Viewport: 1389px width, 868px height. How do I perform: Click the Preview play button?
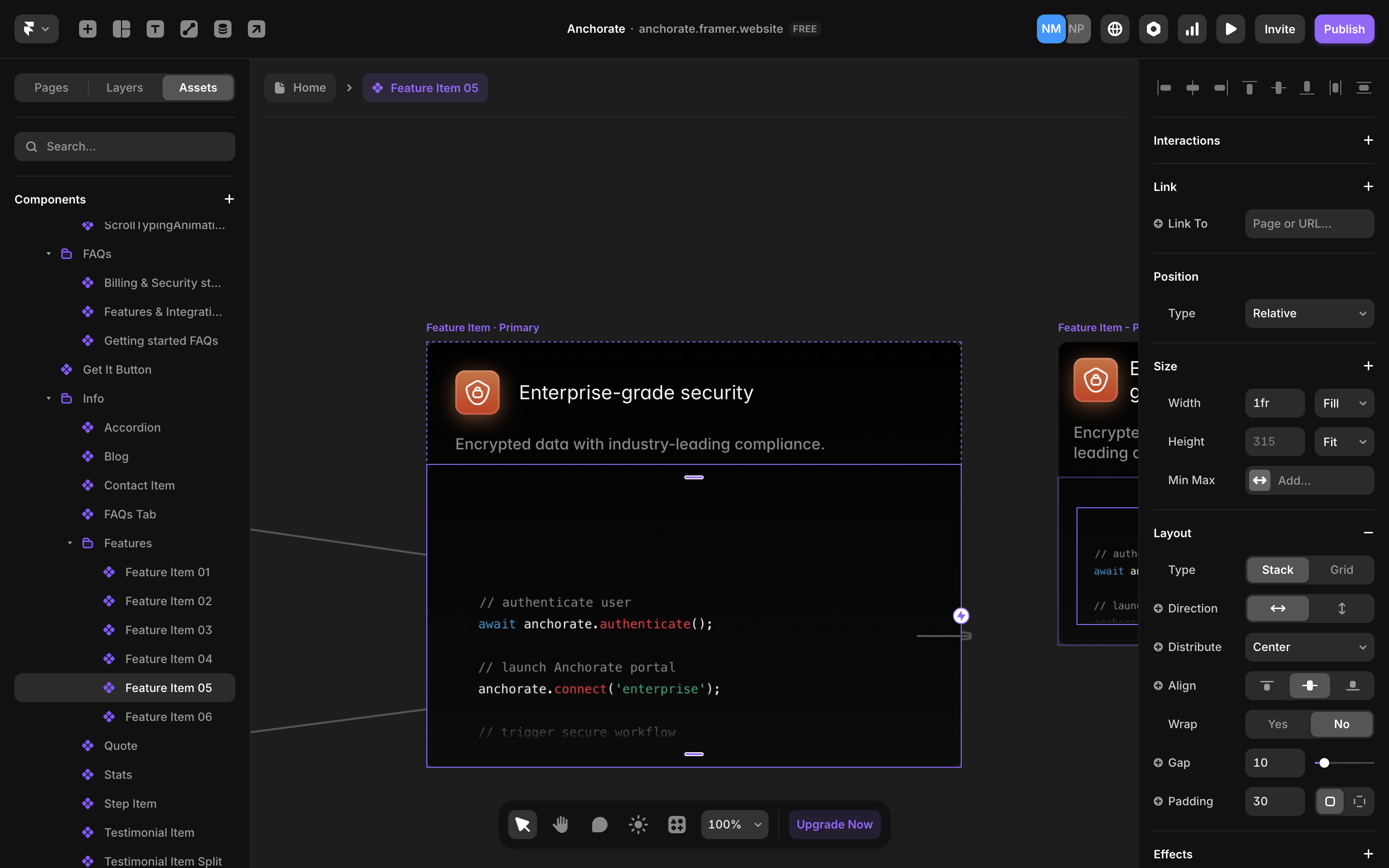[x=1230, y=29]
